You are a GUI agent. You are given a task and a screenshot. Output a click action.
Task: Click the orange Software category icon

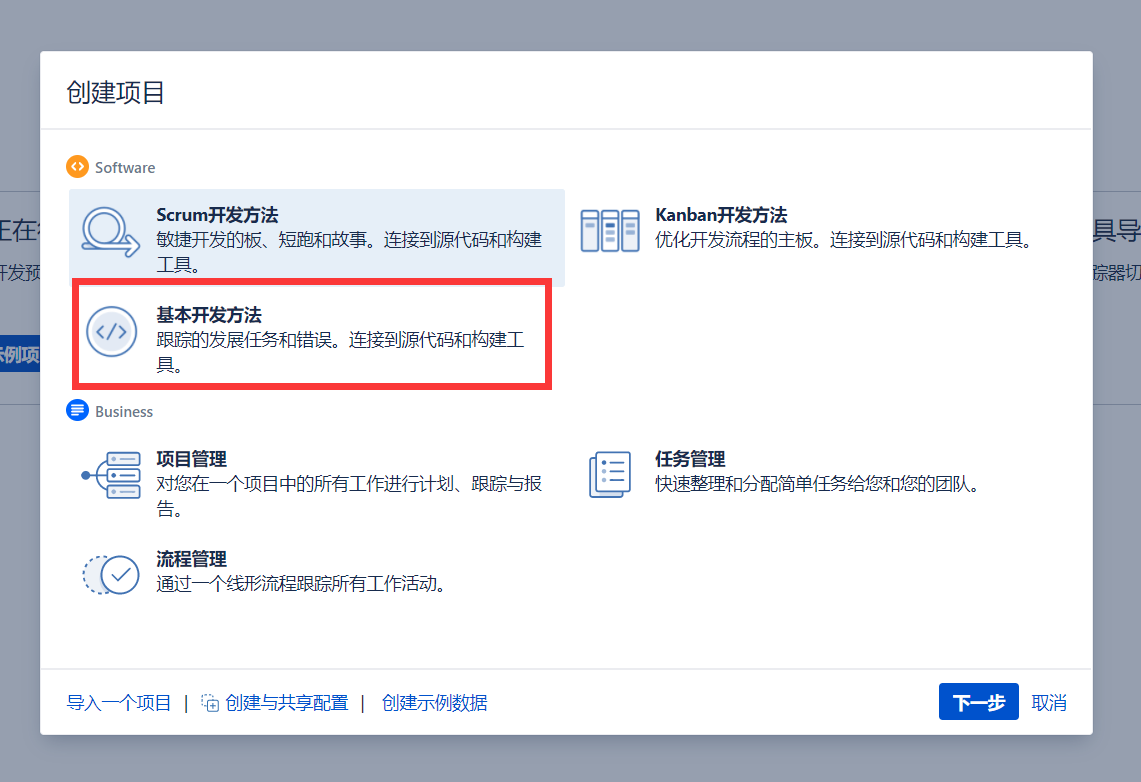coord(77,167)
